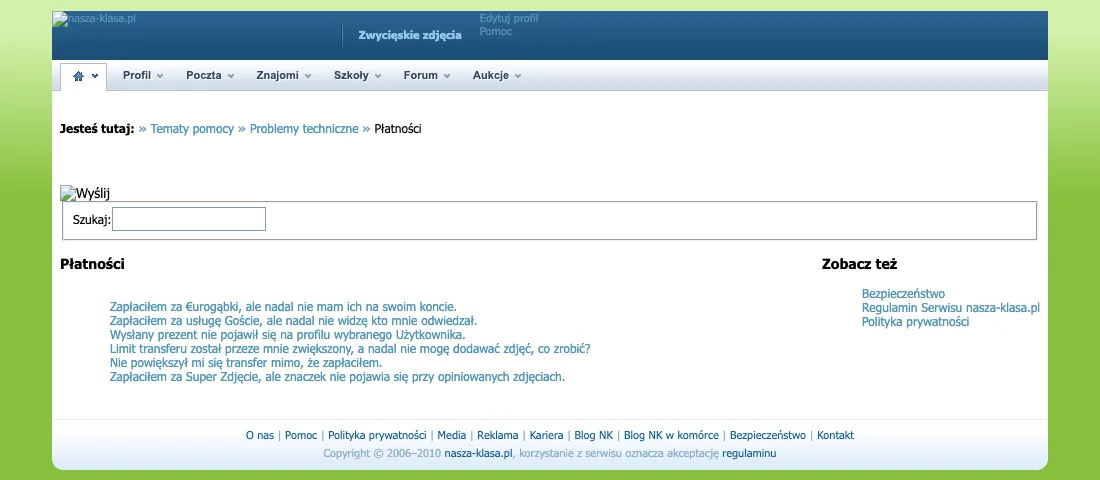The height and width of the screenshot is (480, 1100).
Task: Click Kariera footer link
Action: tap(546, 435)
